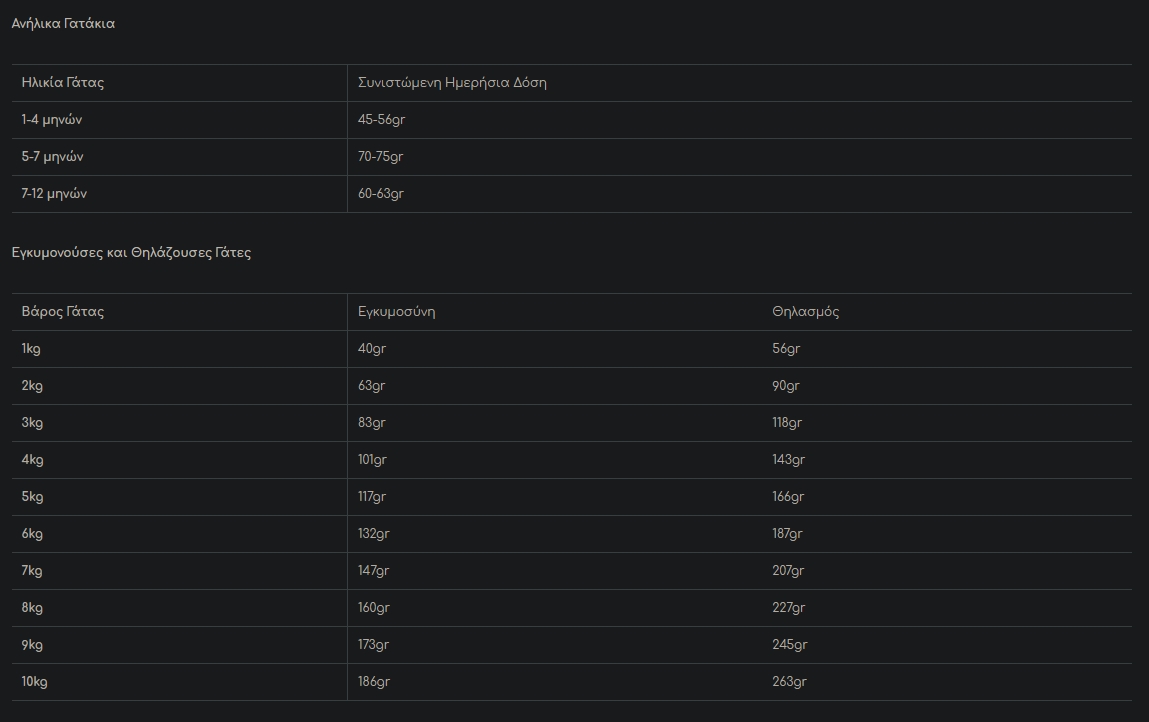Click the "45-56gr" daily dose value
The image size is (1149, 722).
coord(381,120)
